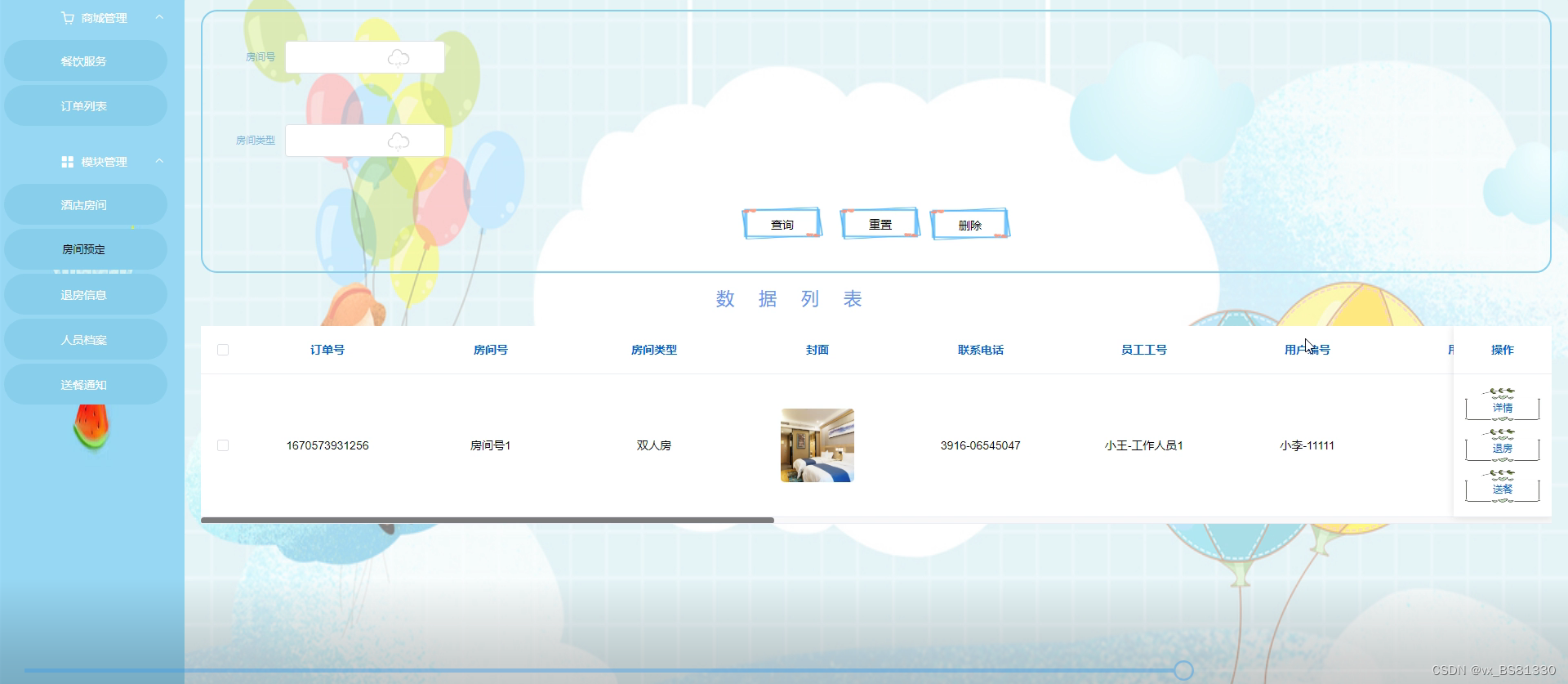Open 餐饮服务 in the sidebar

tap(86, 61)
